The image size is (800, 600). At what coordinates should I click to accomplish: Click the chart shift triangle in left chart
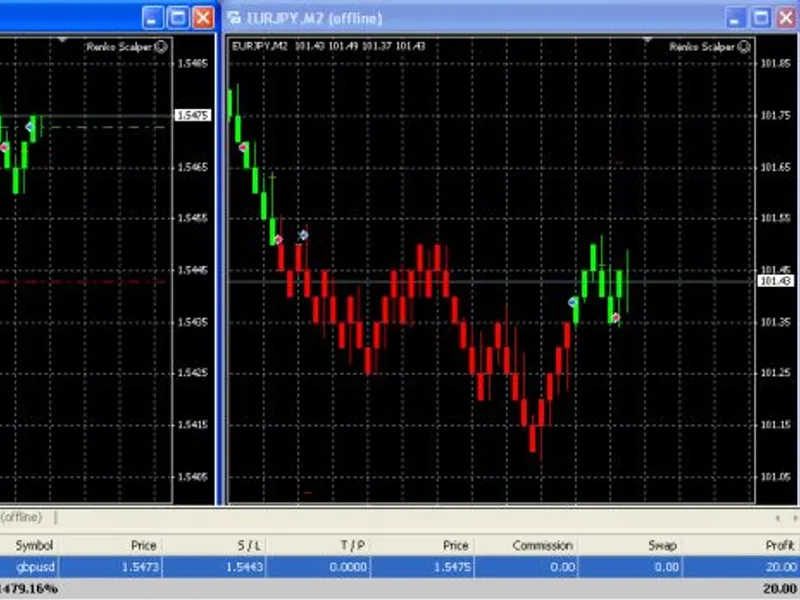(x=63, y=39)
